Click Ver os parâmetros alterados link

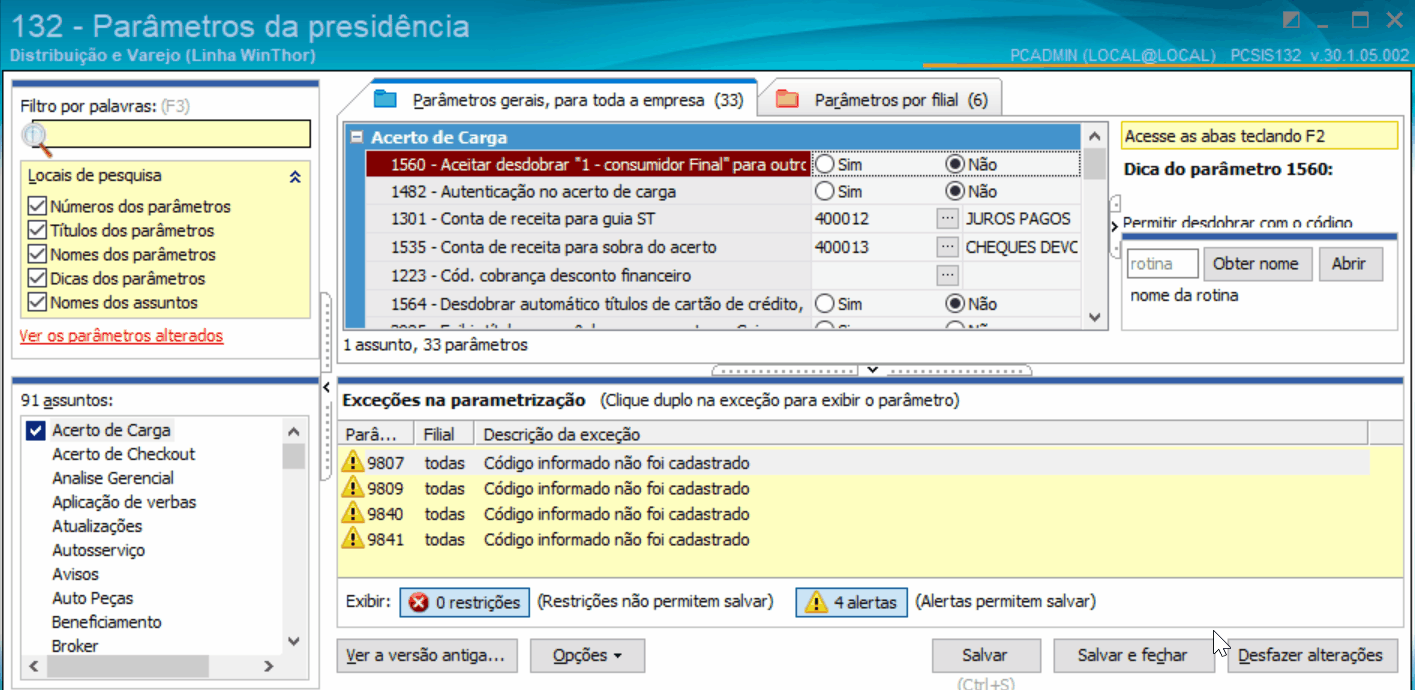[121, 336]
